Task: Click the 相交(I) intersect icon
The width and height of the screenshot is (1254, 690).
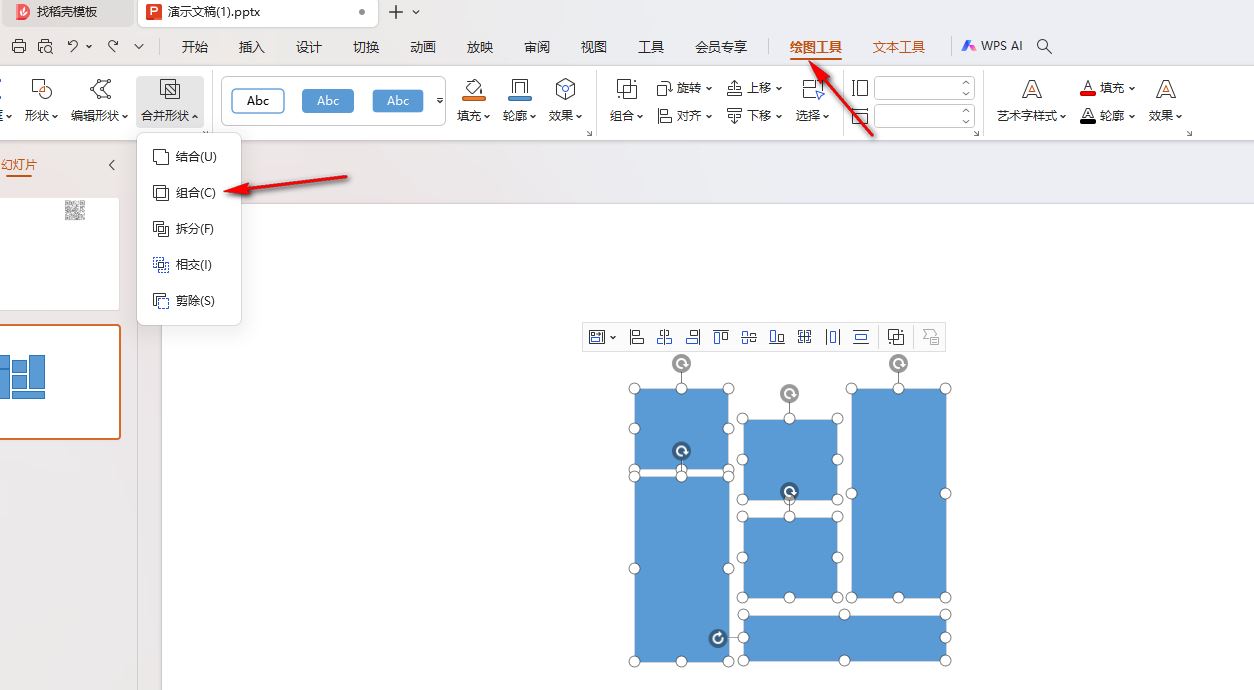Action: (x=160, y=265)
